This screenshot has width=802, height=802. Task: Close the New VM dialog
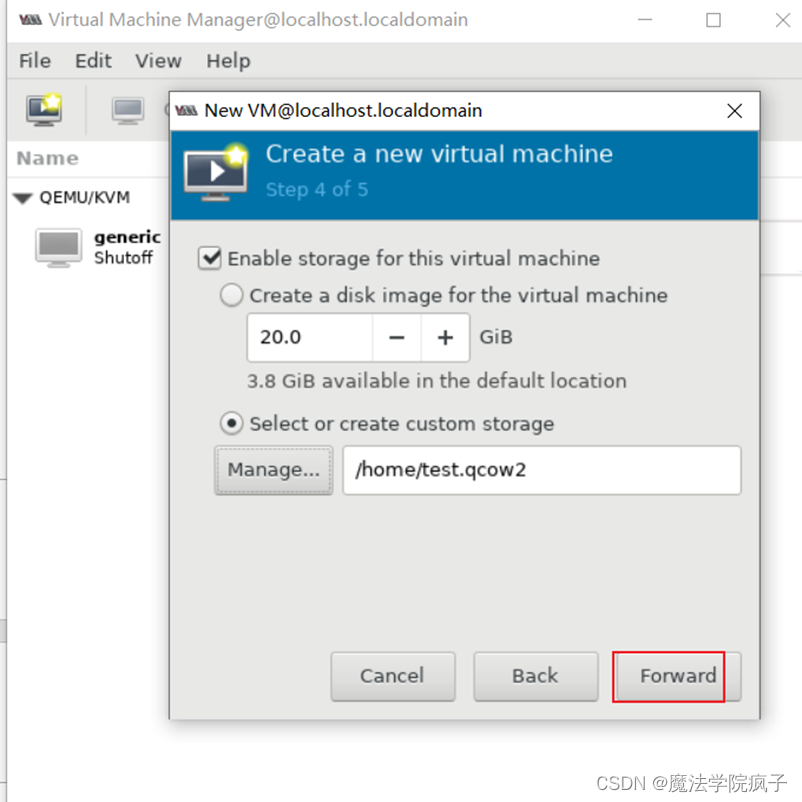click(734, 110)
